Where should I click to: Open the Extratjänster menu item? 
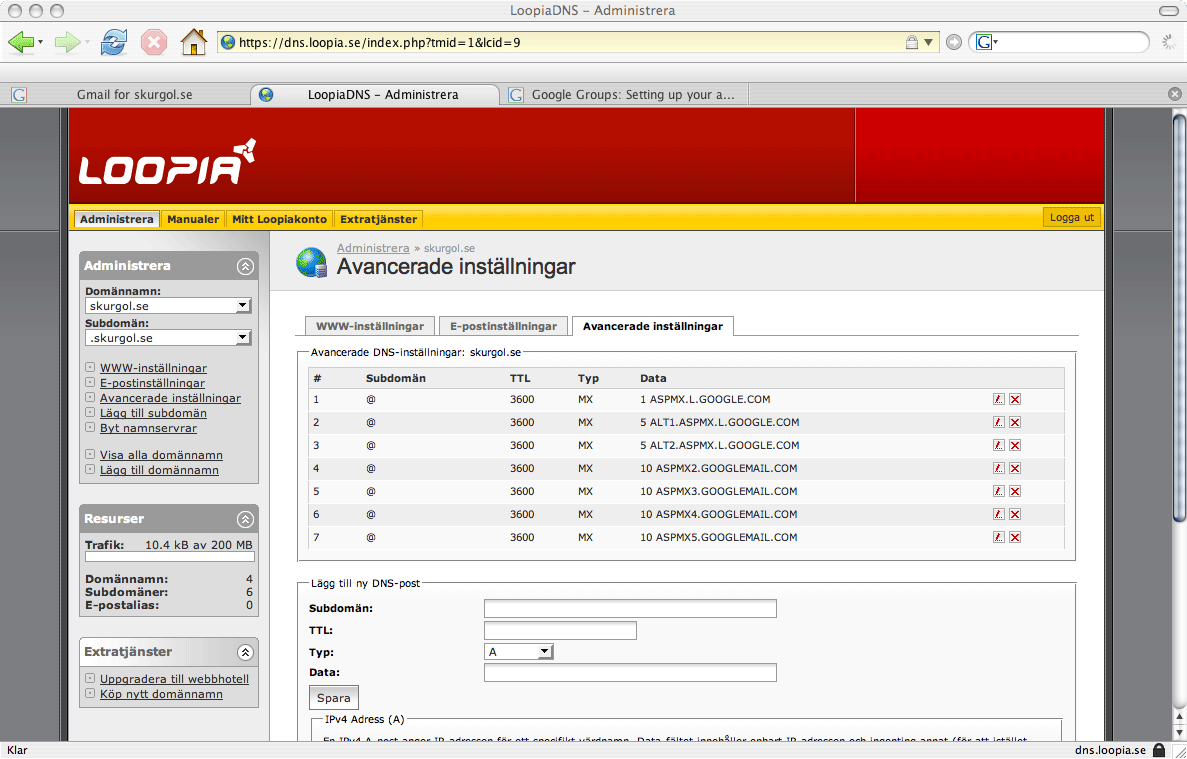coord(379,219)
